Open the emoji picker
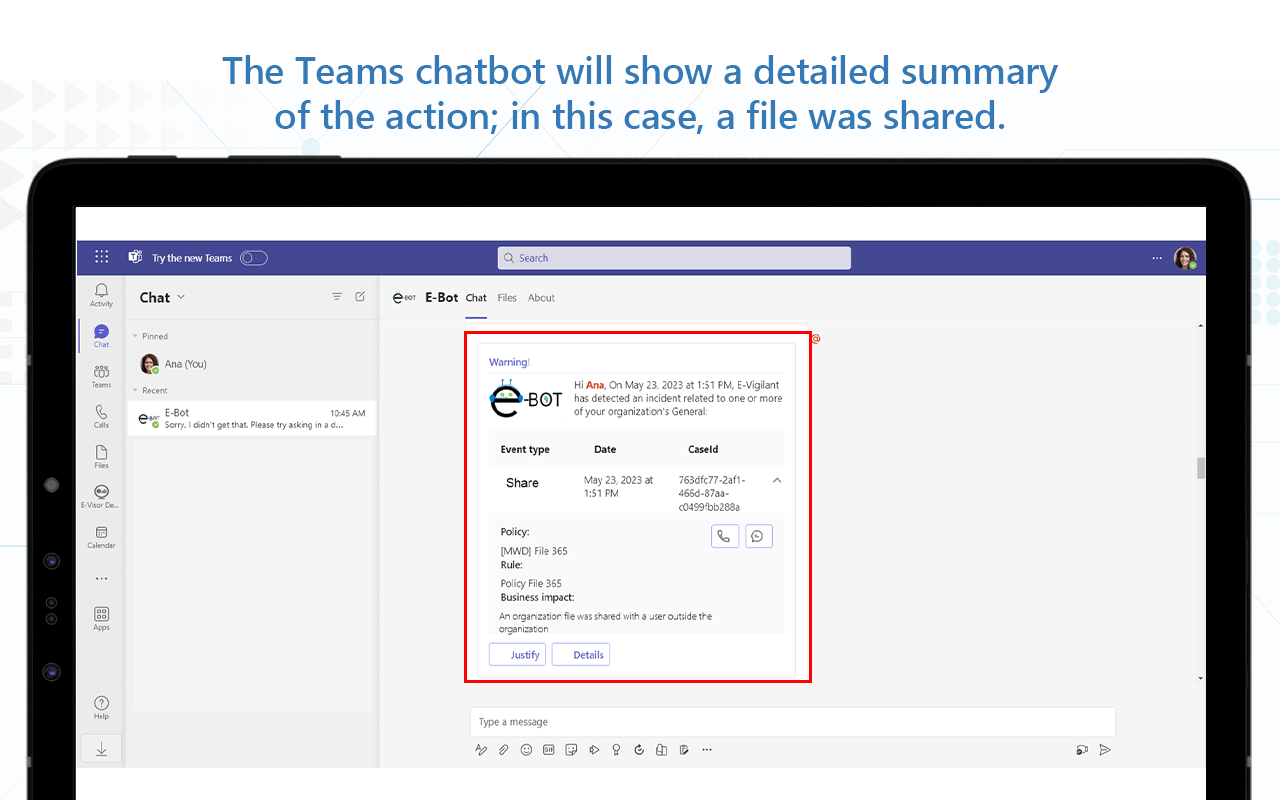The image size is (1280, 800). 526,749
